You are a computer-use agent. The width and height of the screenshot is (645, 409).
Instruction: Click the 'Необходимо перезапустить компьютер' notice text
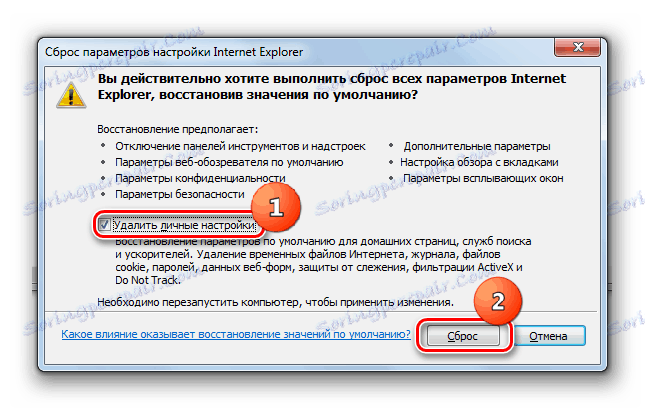click(x=275, y=302)
